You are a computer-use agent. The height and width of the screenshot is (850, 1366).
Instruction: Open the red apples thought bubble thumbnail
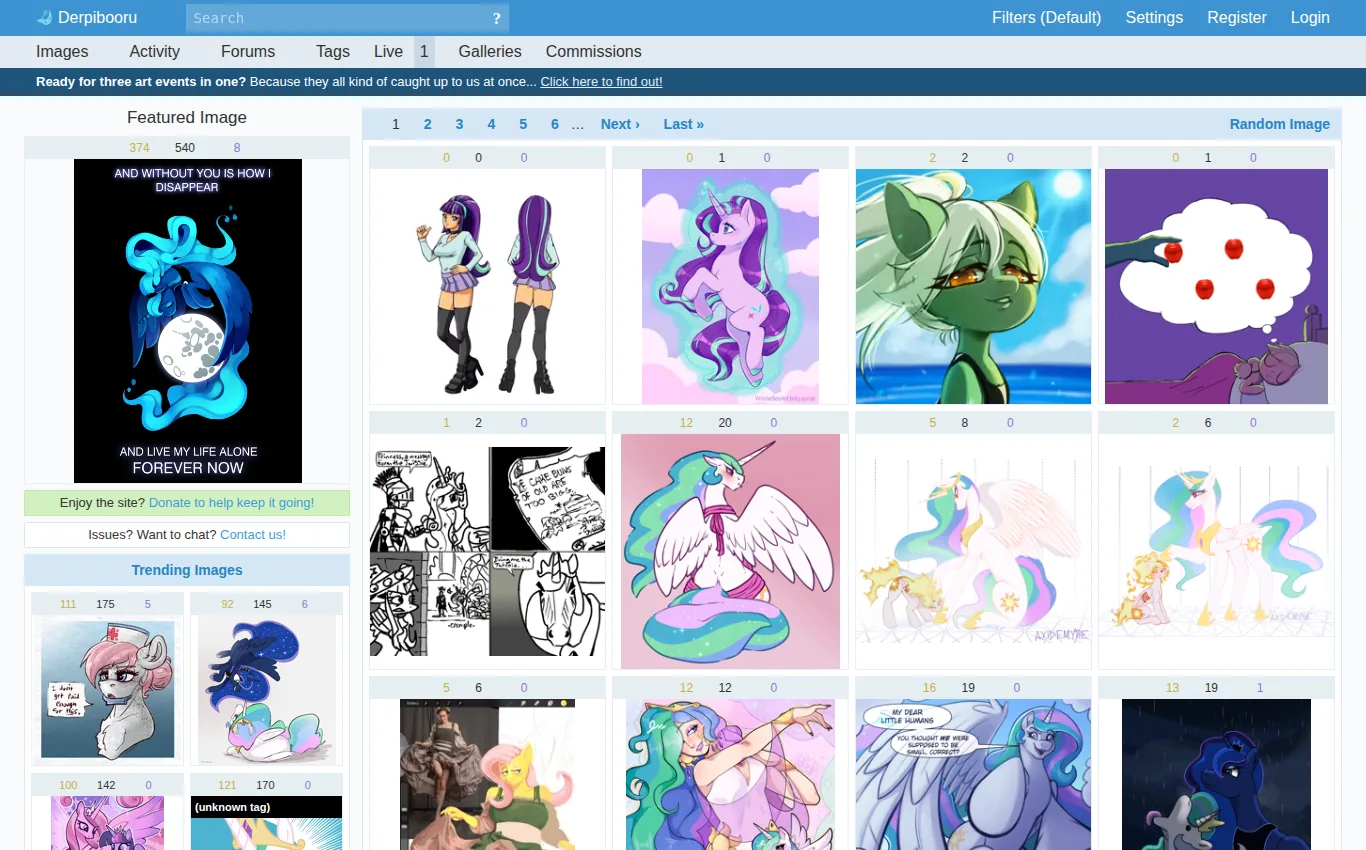point(1216,287)
